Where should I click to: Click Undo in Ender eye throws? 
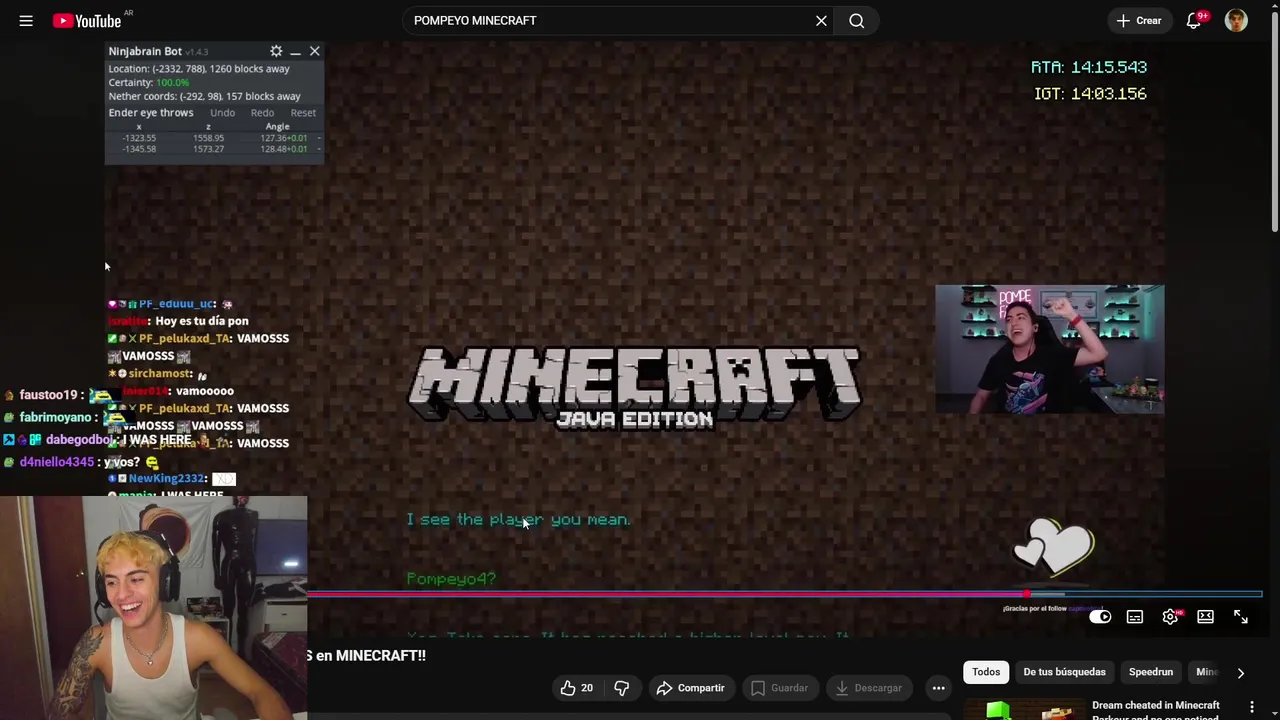tap(222, 113)
